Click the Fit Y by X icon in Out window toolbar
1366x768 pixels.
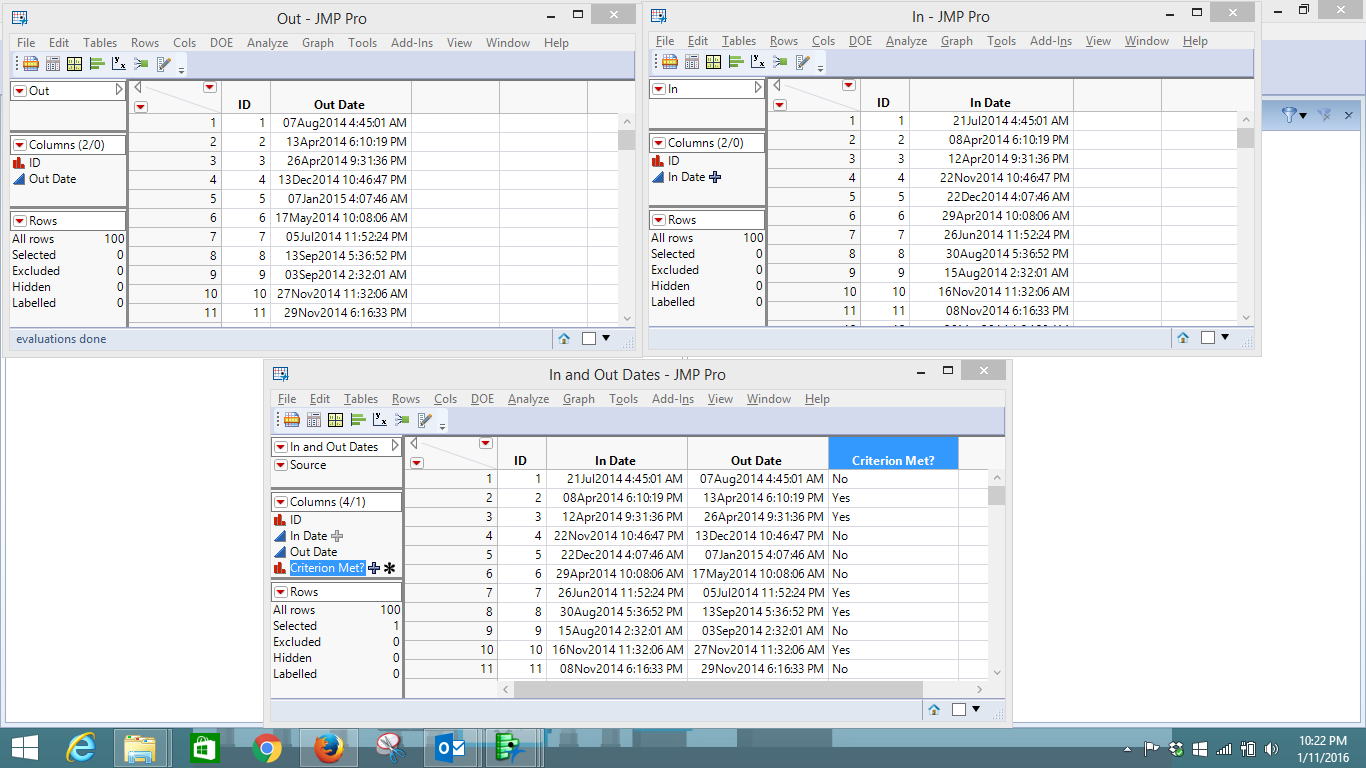click(x=119, y=64)
